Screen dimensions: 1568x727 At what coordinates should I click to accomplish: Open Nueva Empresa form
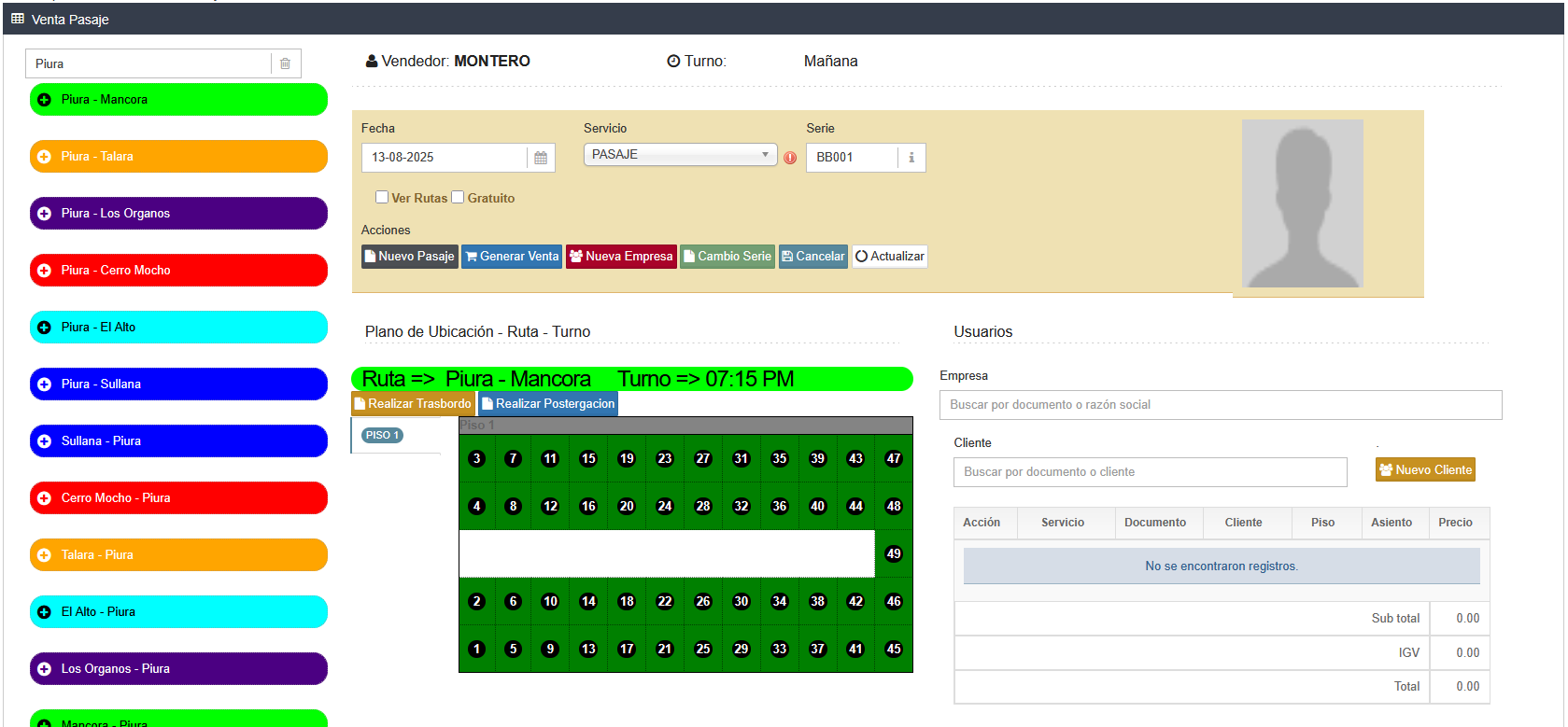[621, 257]
